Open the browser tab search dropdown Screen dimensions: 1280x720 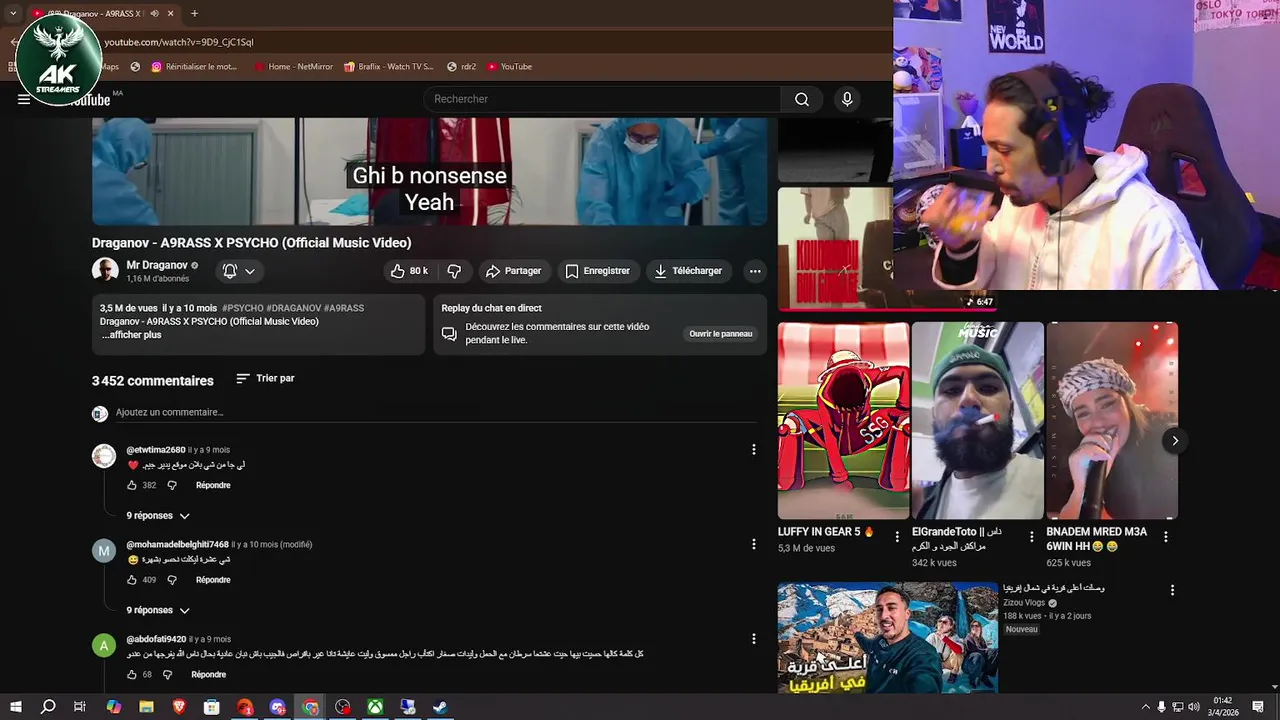pyautogui.click(x=13, y=13)
